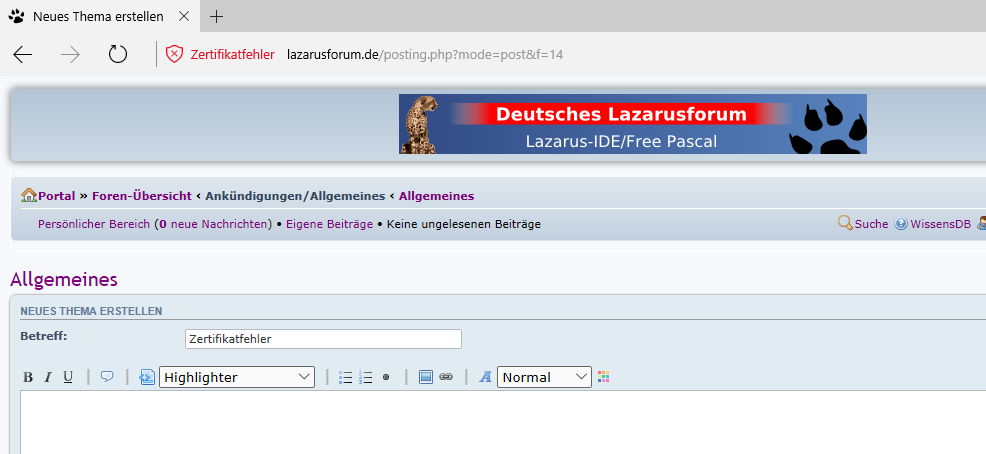The width and height of the screenshot is (986, 454).
Task: Insert a quote speech bubble
Action: click(107, 377)
